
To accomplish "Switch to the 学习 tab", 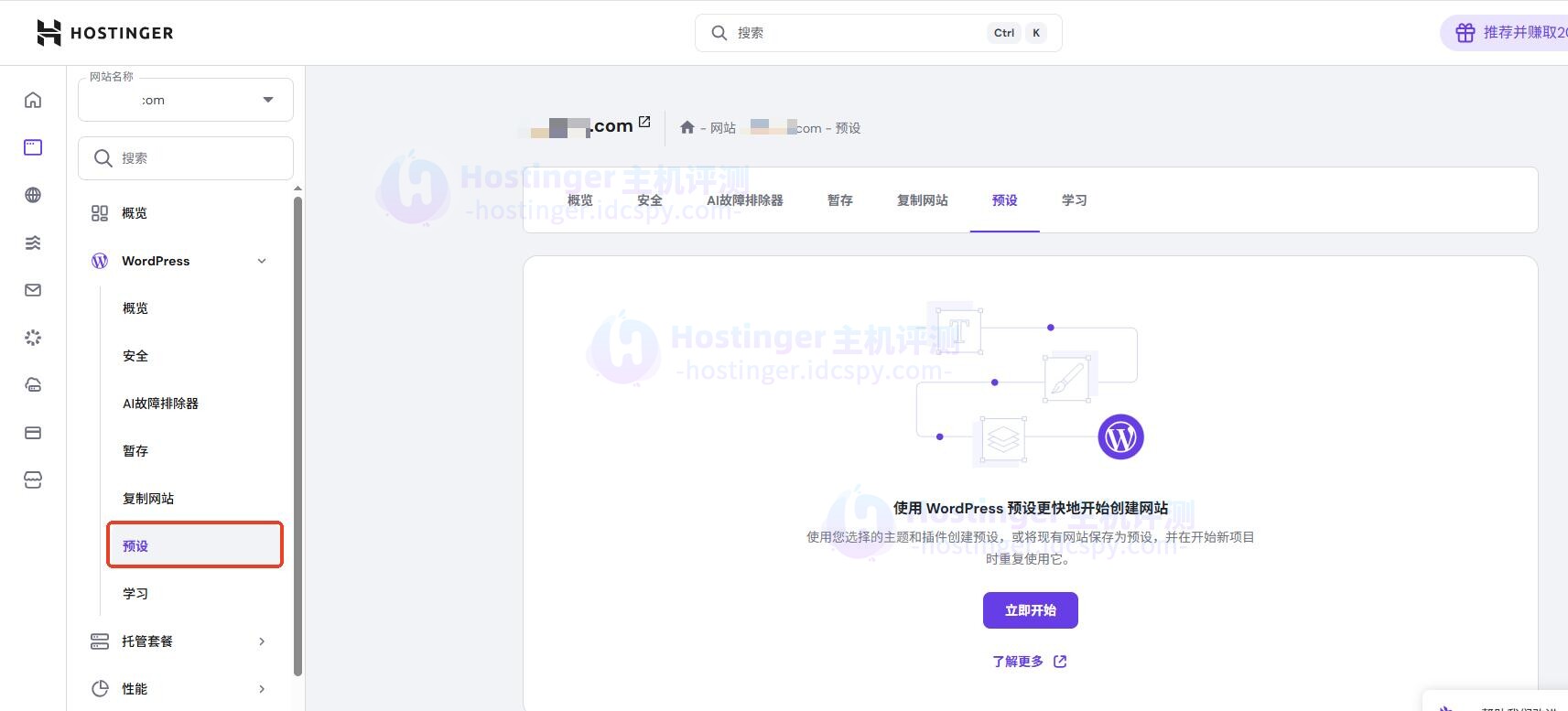I will (1075, 200).
